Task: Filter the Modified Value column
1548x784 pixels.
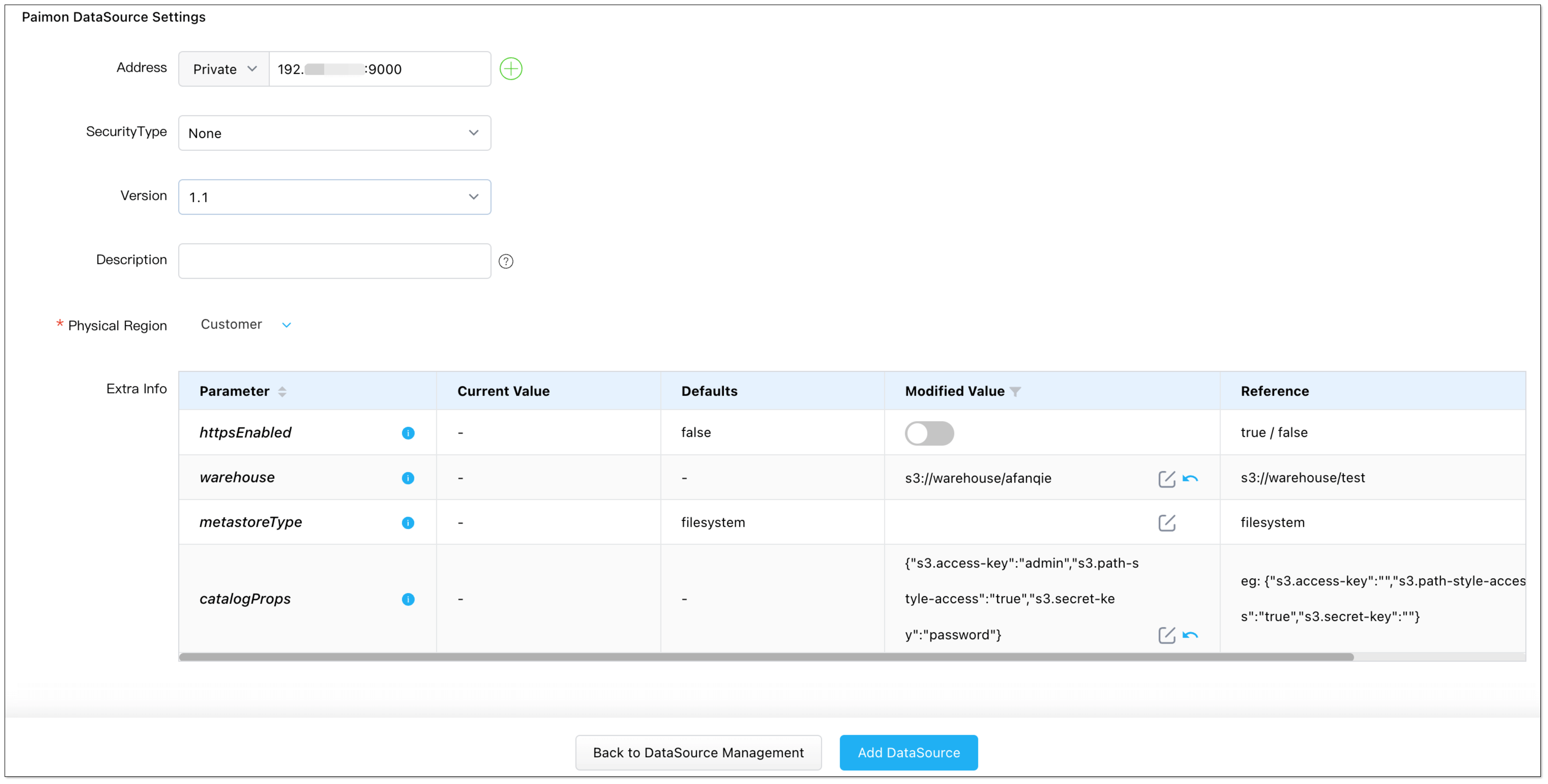Action: 1015,392
